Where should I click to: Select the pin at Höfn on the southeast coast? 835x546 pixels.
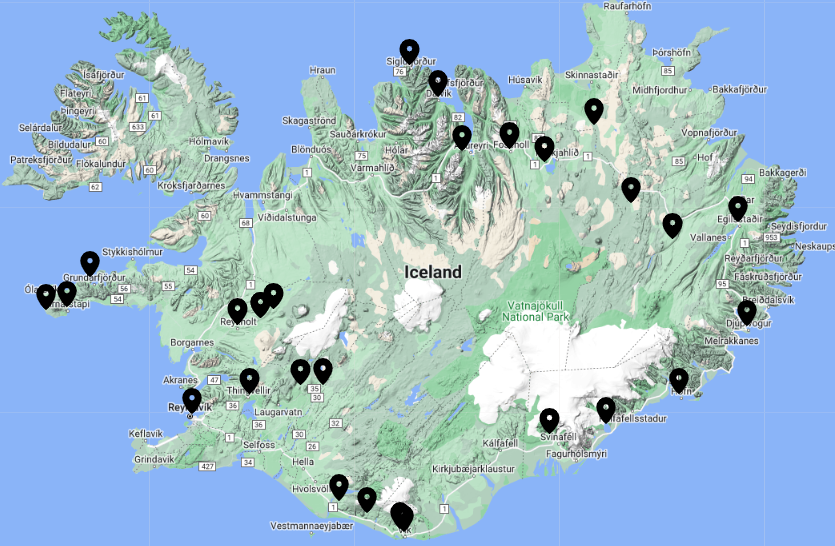pyautogui.click(x=679, y=379)
